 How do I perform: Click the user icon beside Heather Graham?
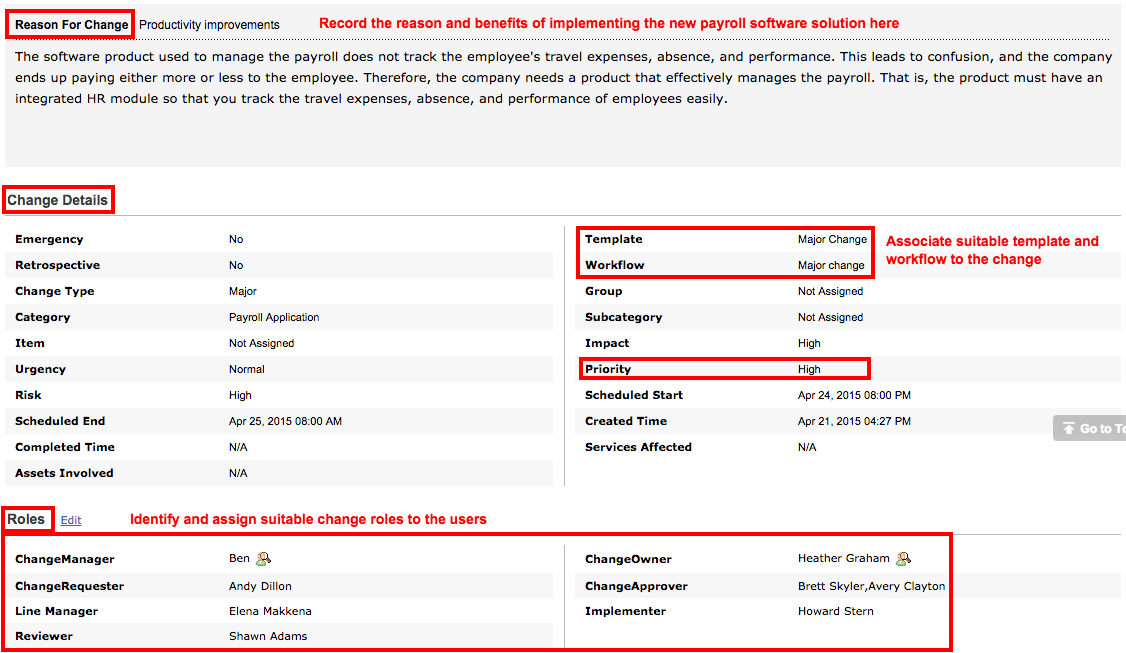903,558
